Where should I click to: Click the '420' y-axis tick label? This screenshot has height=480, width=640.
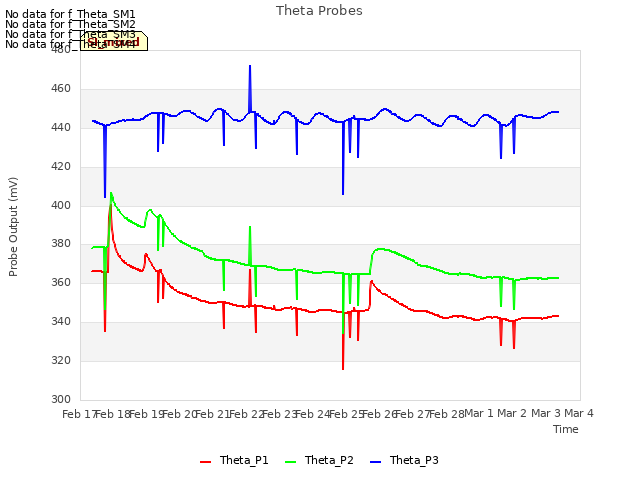[x=61, y=167]
